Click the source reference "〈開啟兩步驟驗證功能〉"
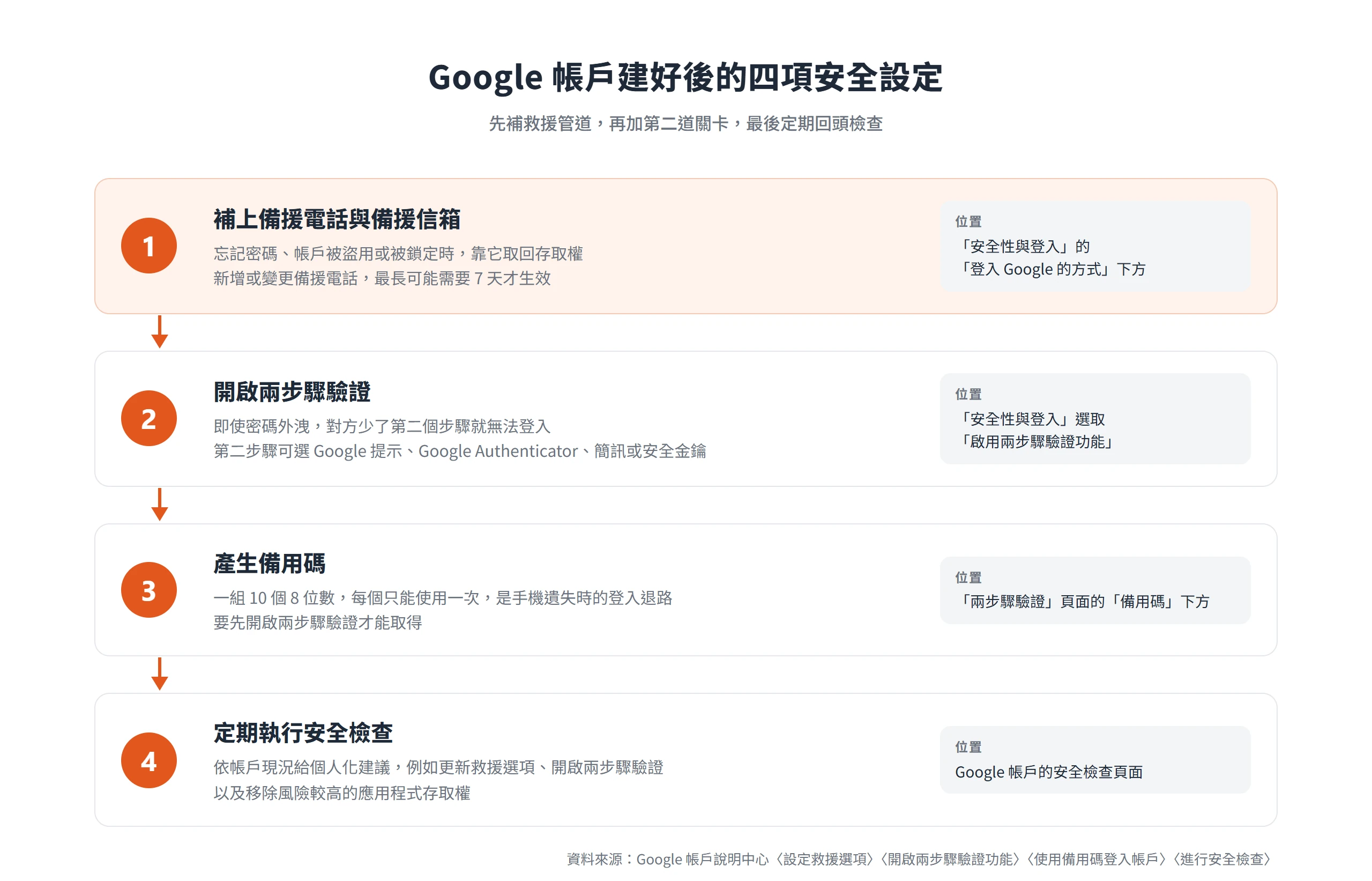 tap(949, 859)
